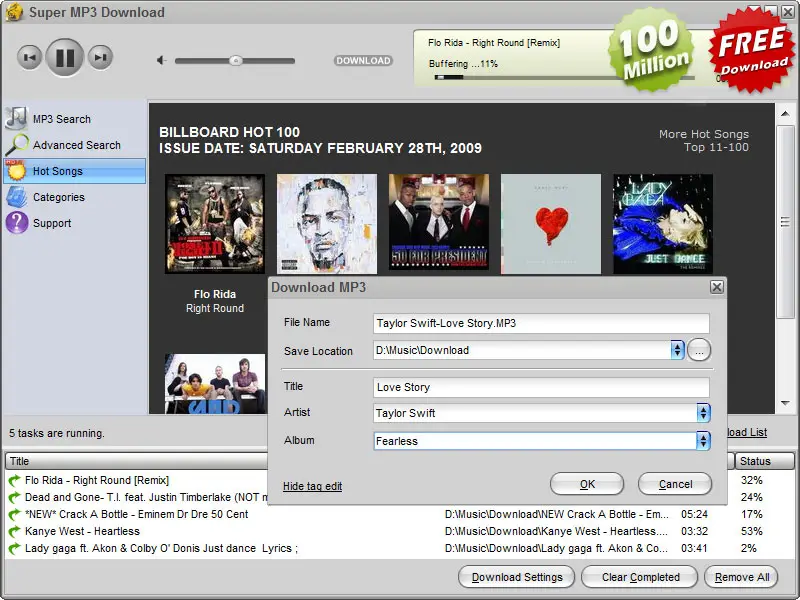The width and height of the screenshot is (800, 600).
Task: Click the DOWNLOAD button near the player
Action: 363,61
